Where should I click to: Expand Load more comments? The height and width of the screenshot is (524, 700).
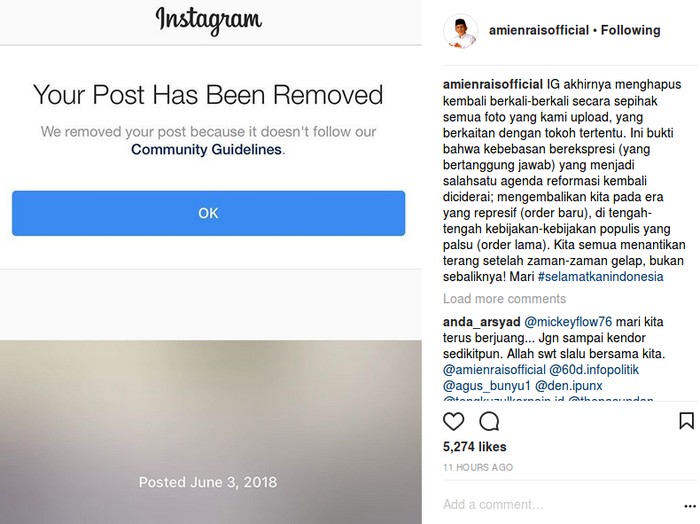coord(504,299)
